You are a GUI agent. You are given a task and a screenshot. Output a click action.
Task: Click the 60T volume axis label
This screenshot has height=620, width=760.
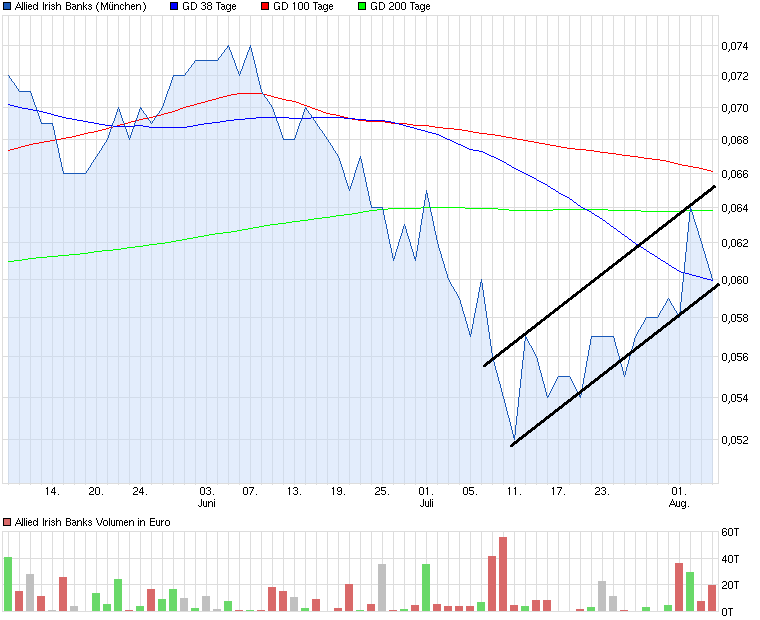[730, 532]
